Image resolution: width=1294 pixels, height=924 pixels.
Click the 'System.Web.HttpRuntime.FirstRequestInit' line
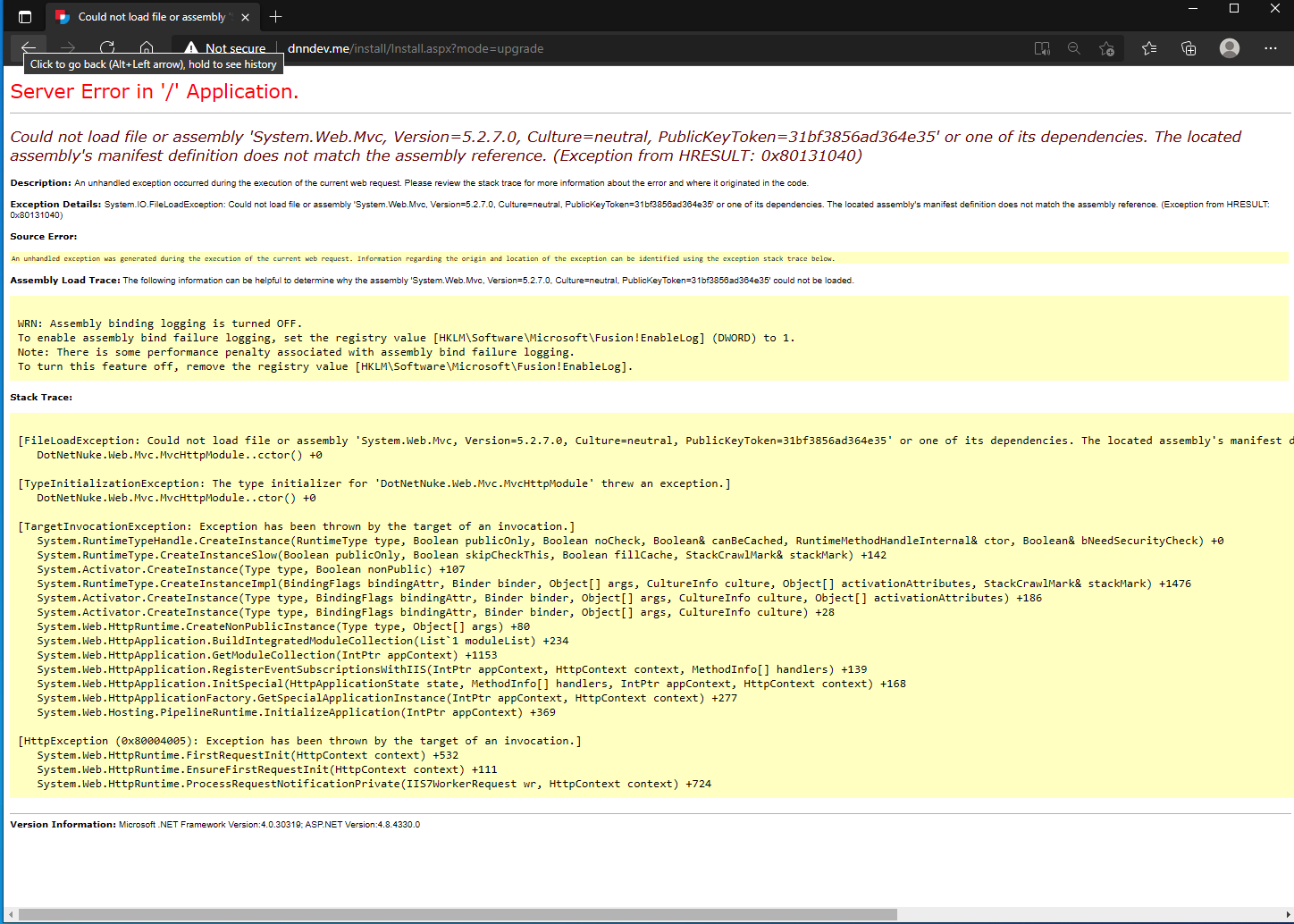(248, 755)
